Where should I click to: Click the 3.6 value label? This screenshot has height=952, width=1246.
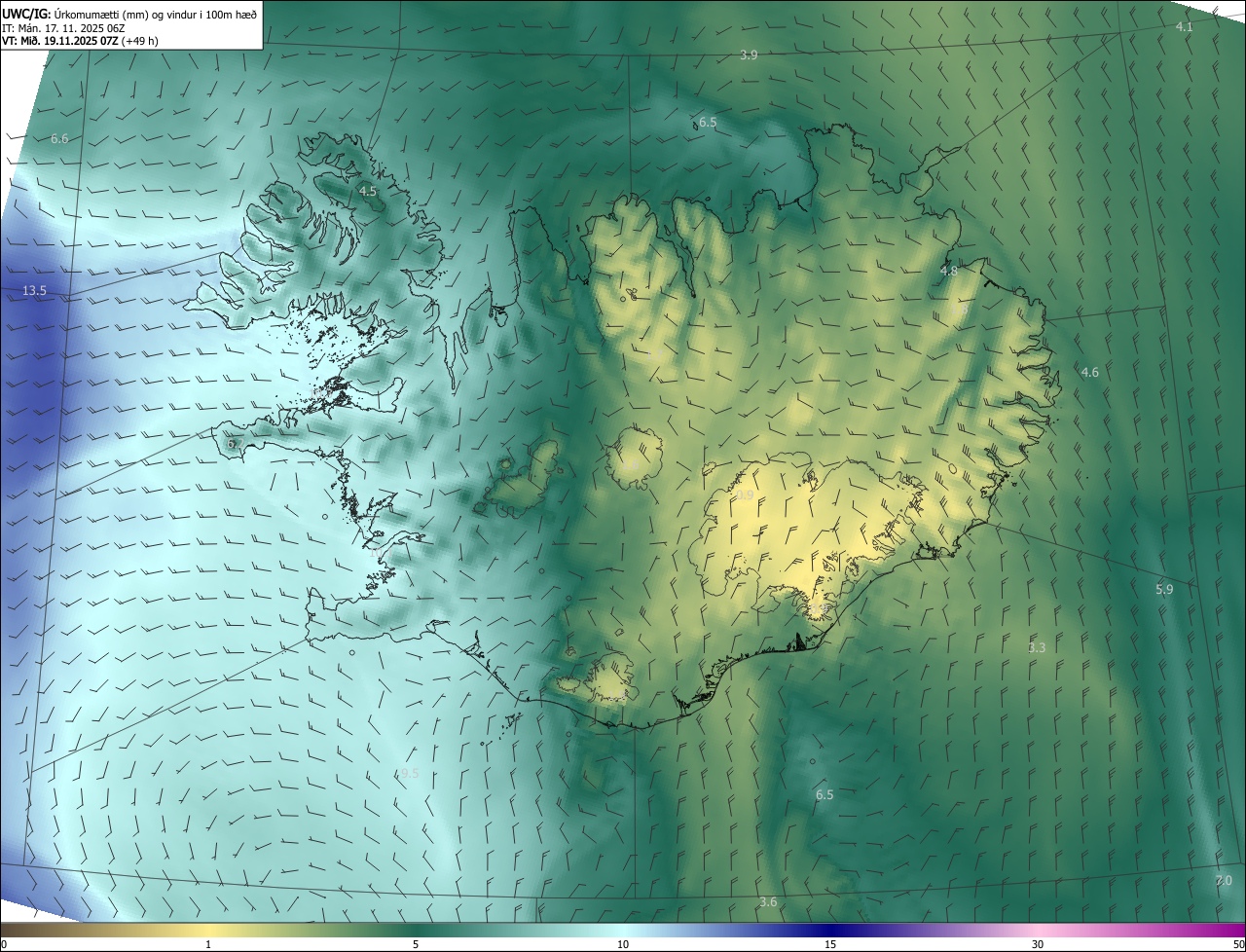pos(768,902)
